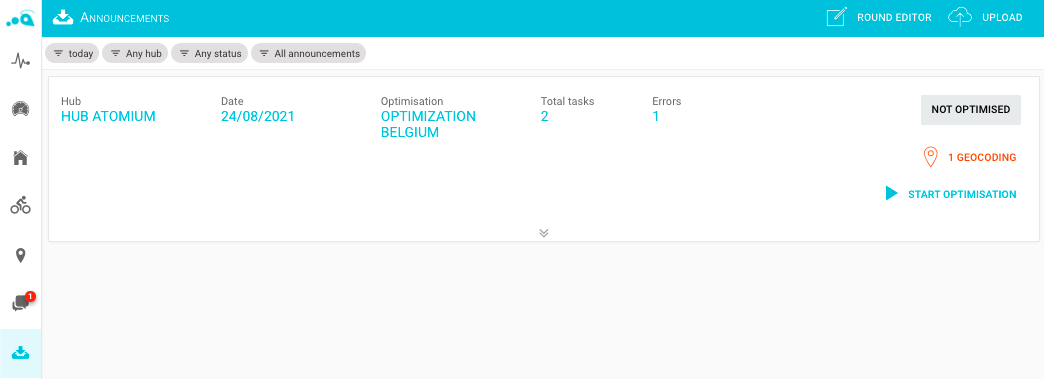Viewport: 1044px width, 379px height.
Task: Click the date 24/08/2021
Action: pos(258,117)
